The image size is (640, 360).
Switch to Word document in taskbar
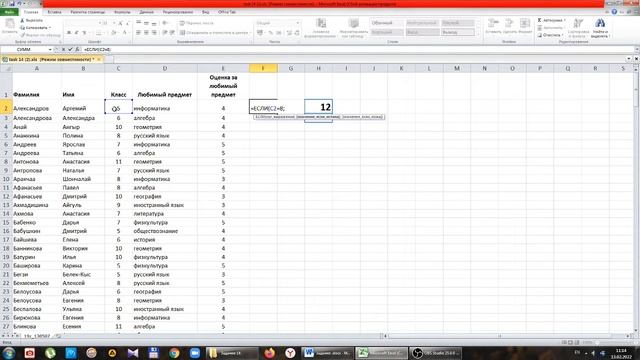point(327,353)
